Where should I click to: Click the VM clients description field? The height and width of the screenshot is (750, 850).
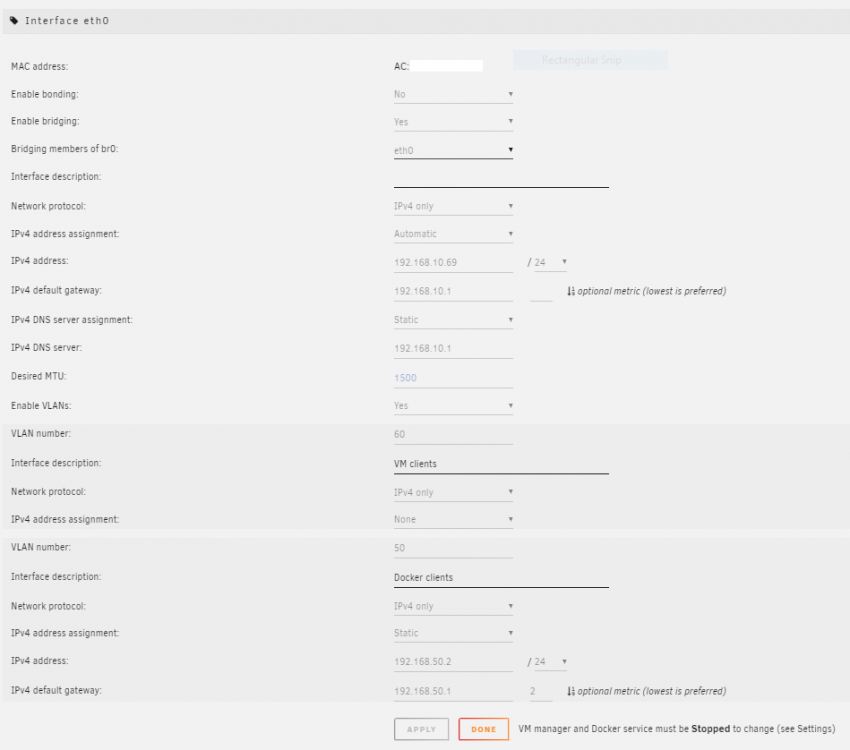[x=501, y=464]
